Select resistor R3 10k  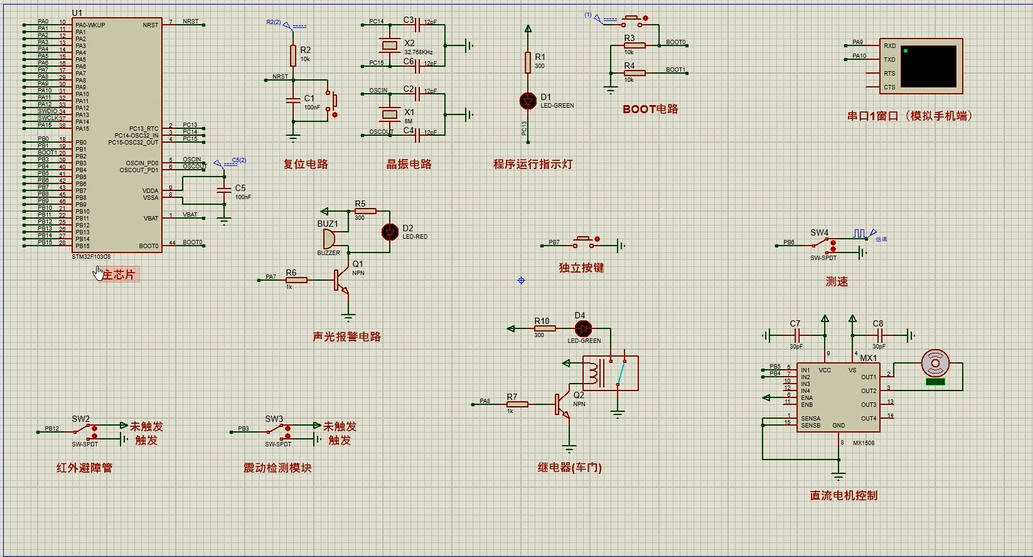[x=634, y=45]
